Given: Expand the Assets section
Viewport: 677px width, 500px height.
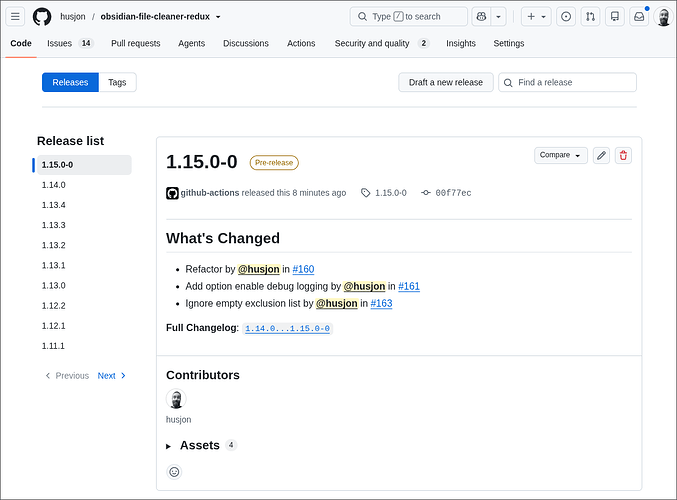Looking at the screenshot, I should pyautogui.click(x=201, y=445).
